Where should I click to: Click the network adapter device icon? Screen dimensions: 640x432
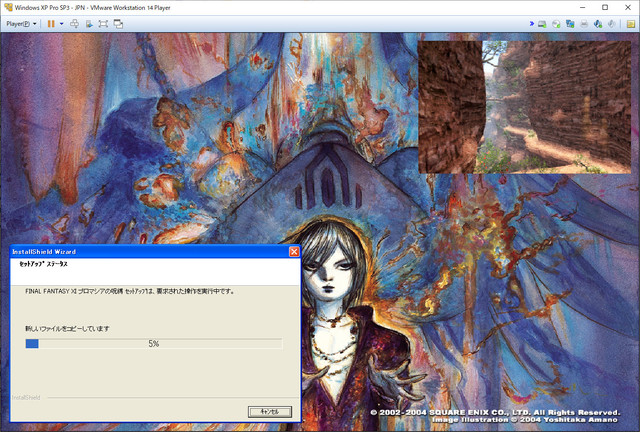(570, 24)
